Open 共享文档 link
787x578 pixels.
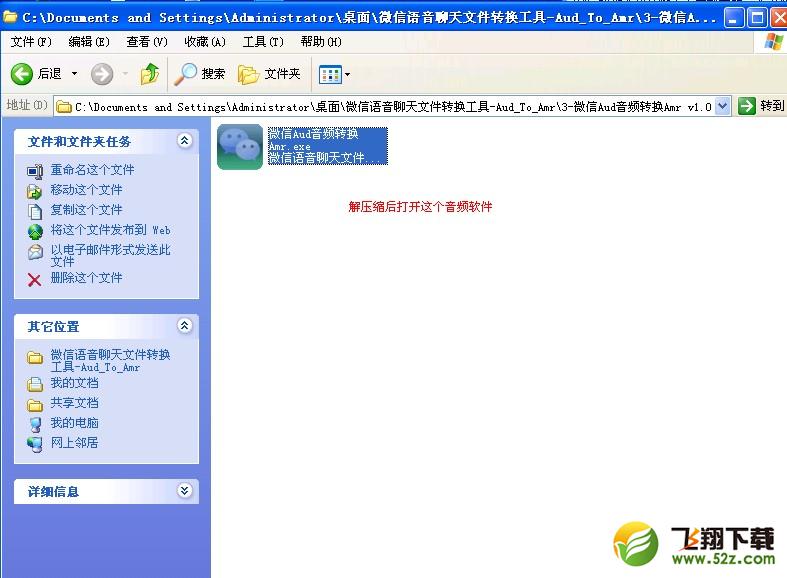(74, 403)
